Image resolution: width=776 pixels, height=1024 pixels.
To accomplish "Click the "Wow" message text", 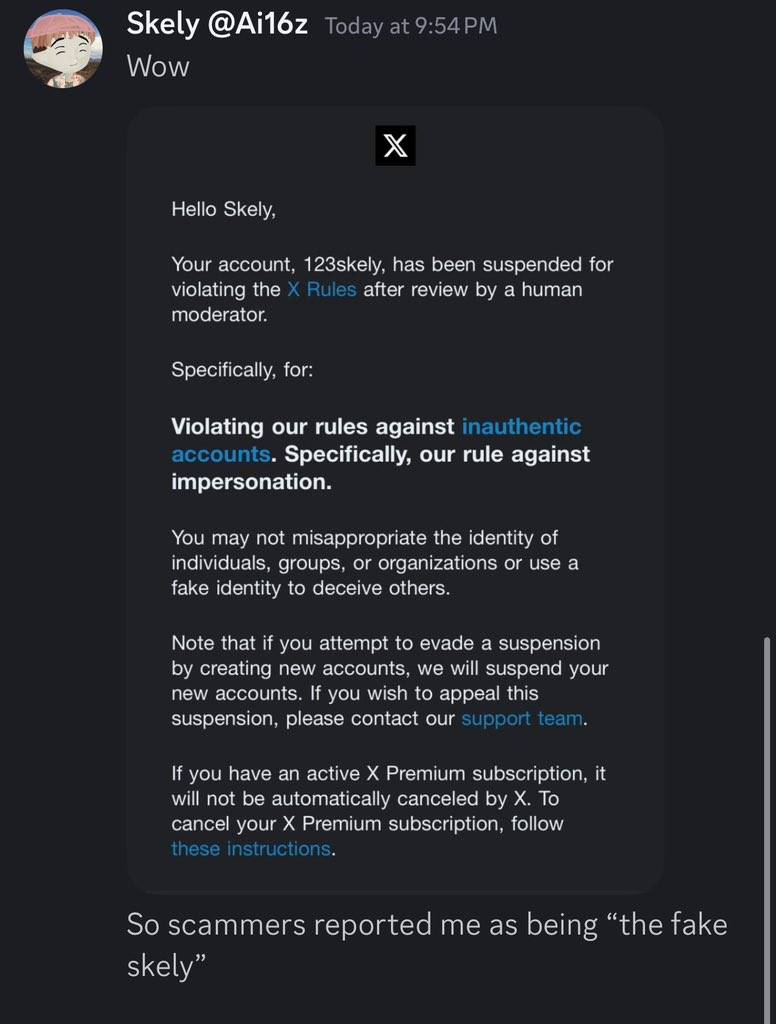I will (x=157, y=67).
